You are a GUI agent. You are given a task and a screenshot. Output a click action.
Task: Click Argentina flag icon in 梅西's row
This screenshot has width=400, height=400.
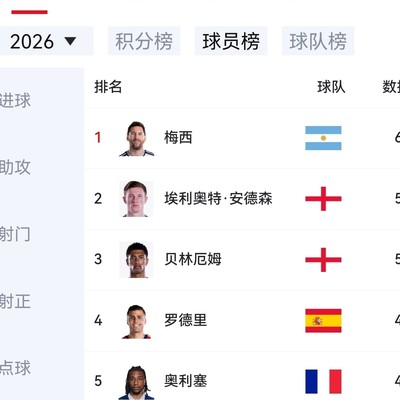pyautogui.click(x=323, y=138)
